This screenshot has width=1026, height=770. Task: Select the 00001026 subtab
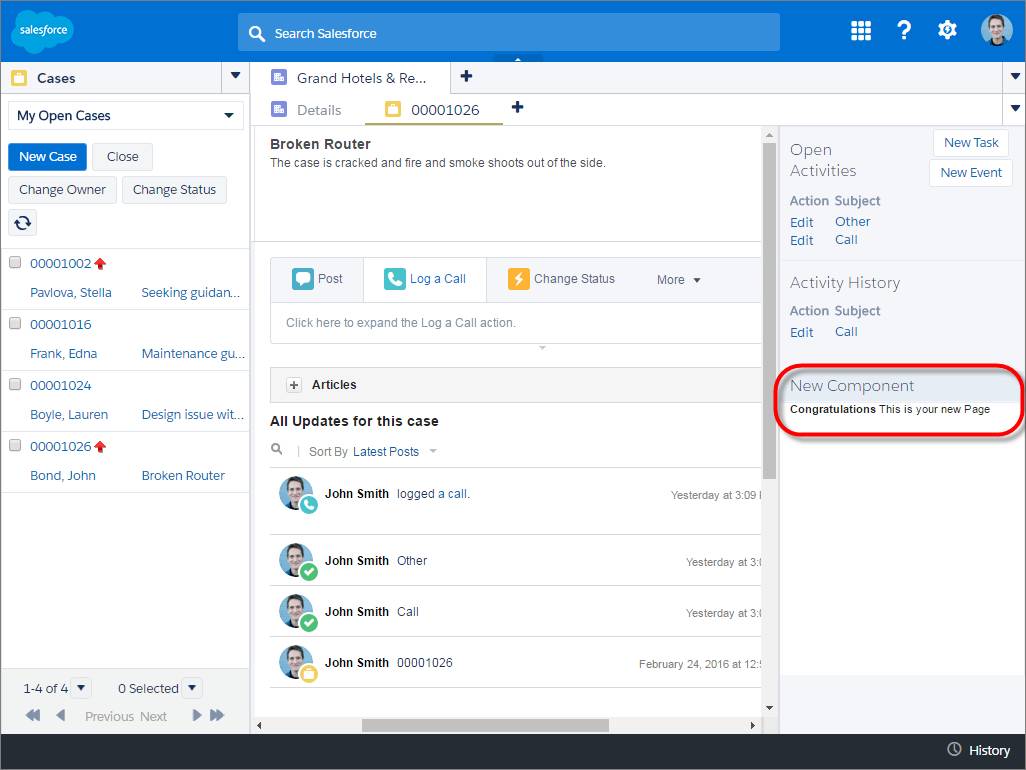433,110
